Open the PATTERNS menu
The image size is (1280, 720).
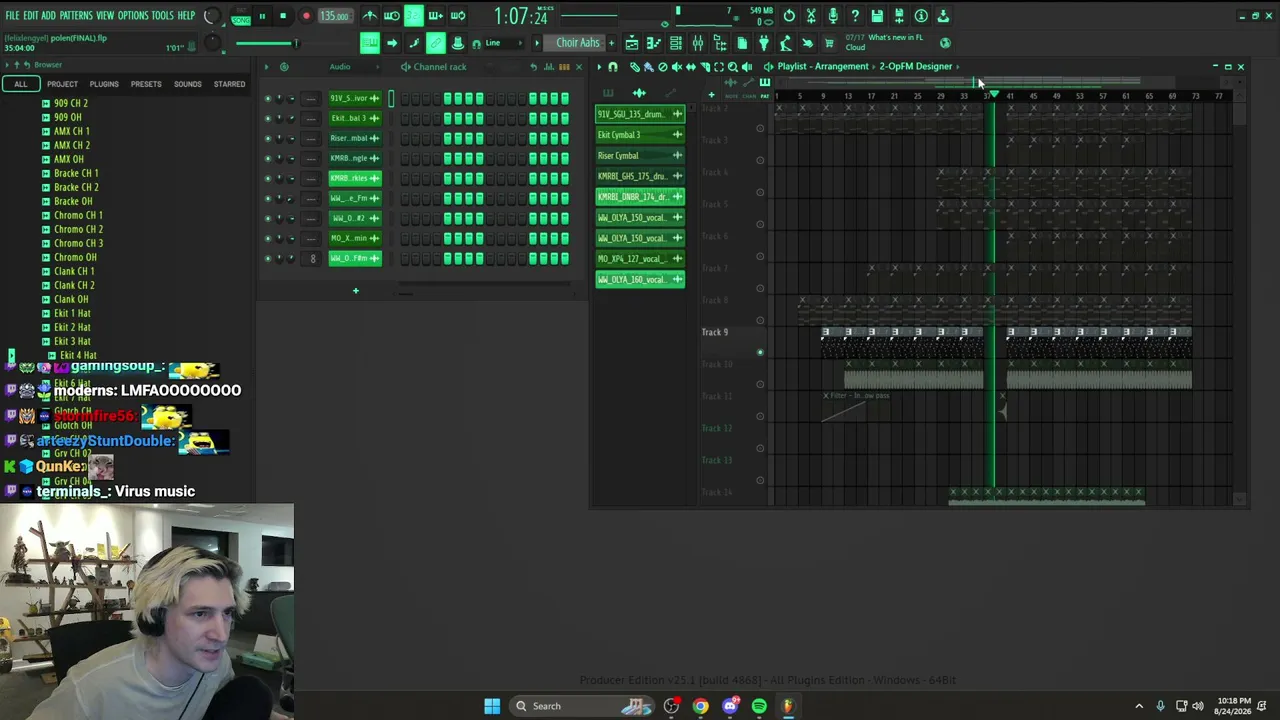76,16
